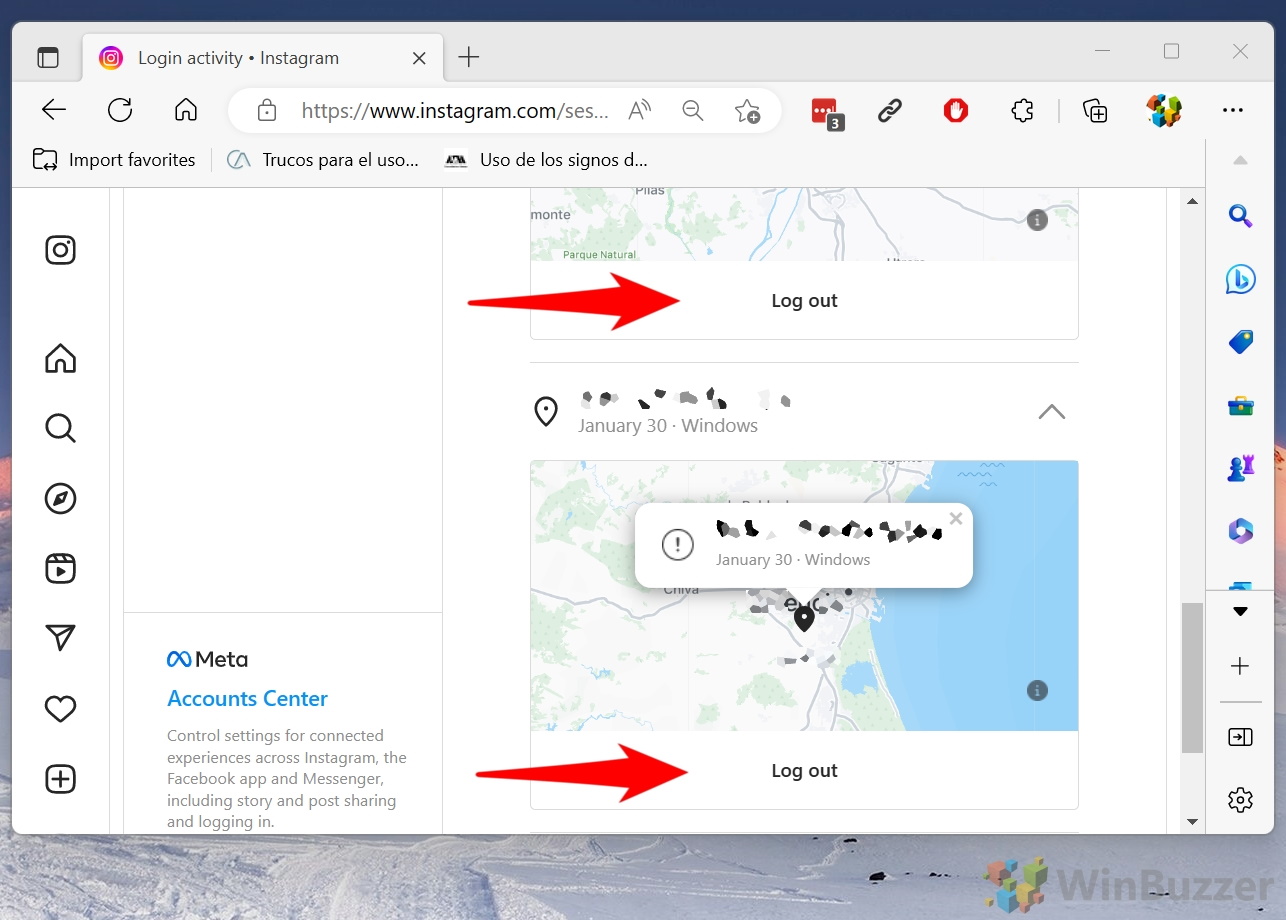The height and width of the screenshot is (920, 1286).
Task: Open tab actions menu icon
Action: coord(48,58)
